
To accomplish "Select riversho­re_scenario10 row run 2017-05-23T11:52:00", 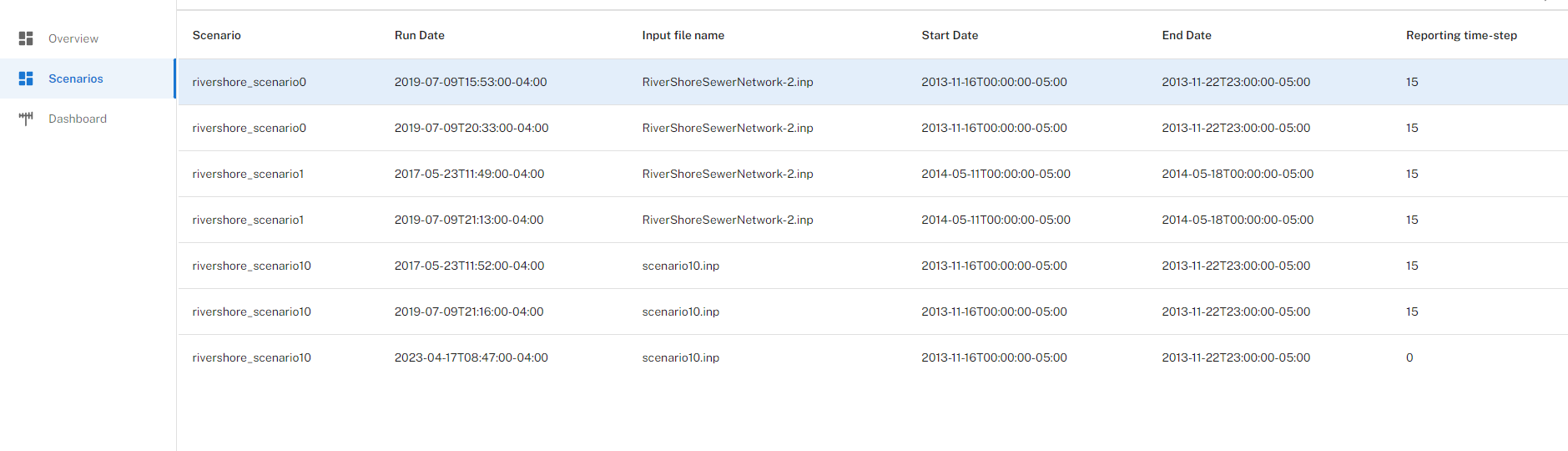I will (x=873, y=266).
